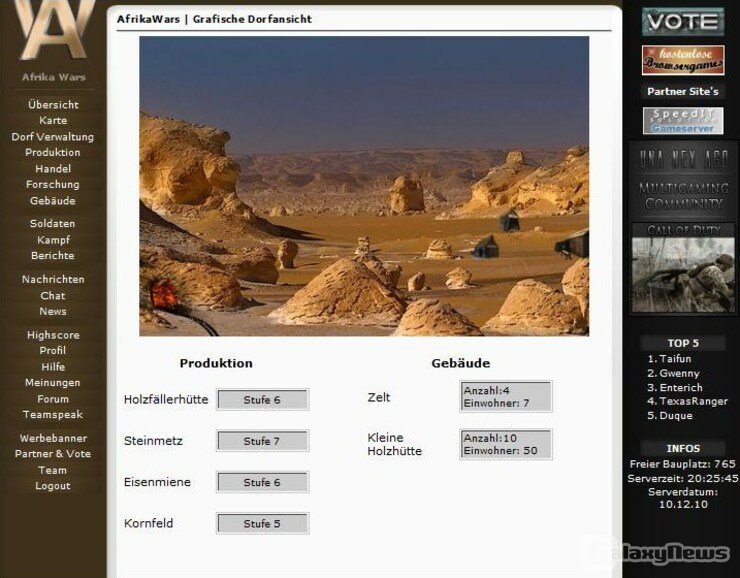The width and height of the screenshot is (740, 578).
Task: Open the SpeedIT Gameserver banner
Action: click(683, 121)
